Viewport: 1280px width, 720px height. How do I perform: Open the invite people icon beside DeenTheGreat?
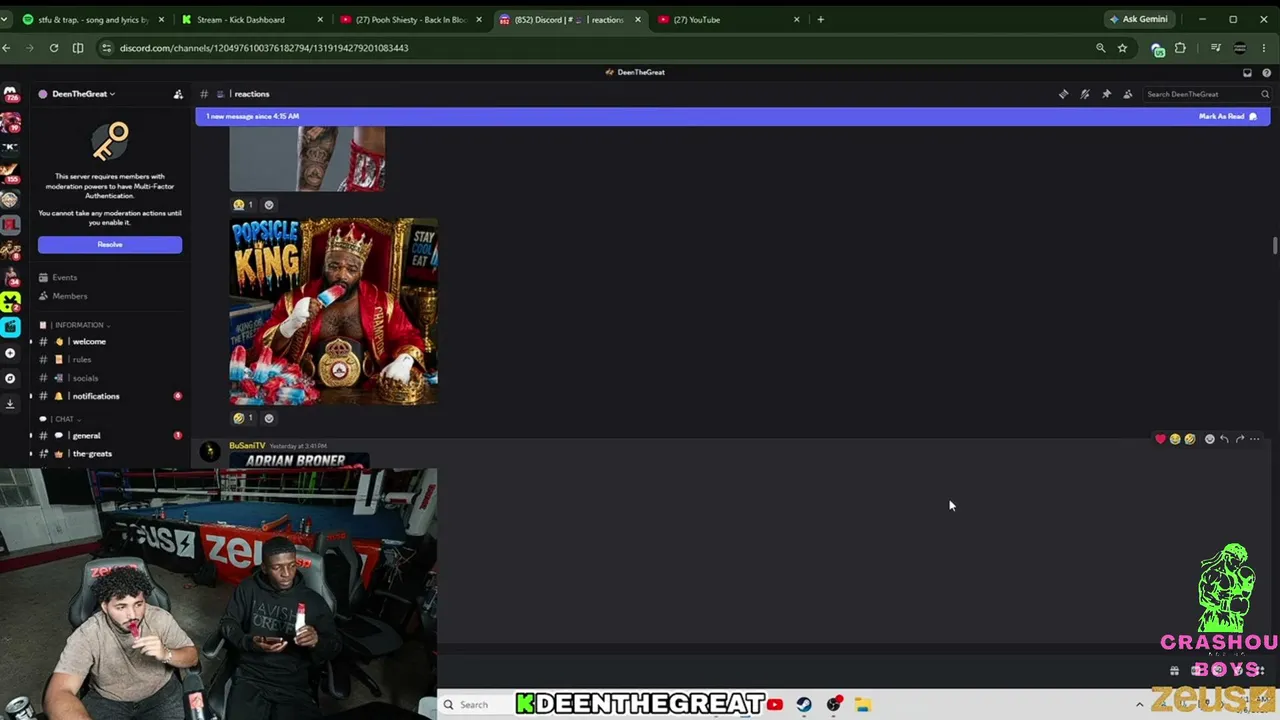pos(178,94)
